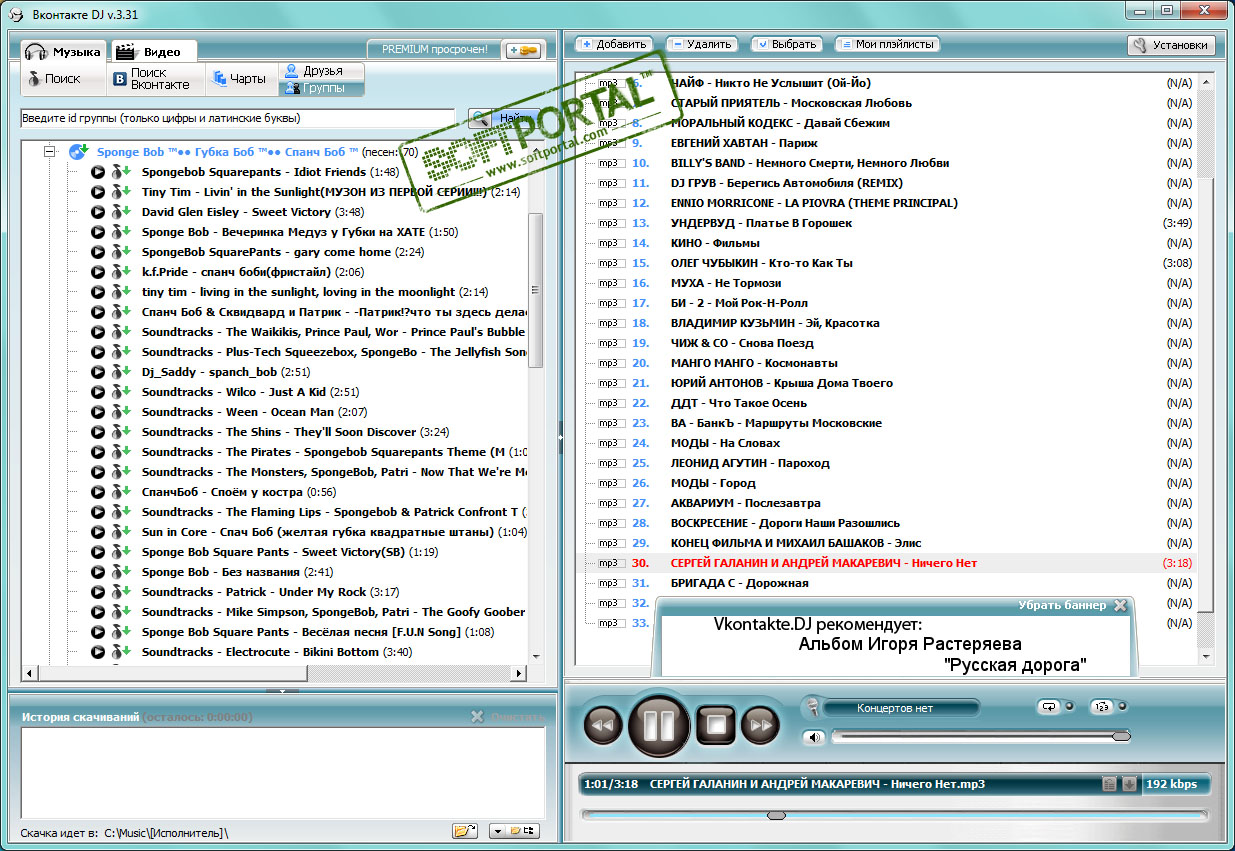Select track ЧИЖ & CO - Снова Поезд

click(x=744, y=343)
